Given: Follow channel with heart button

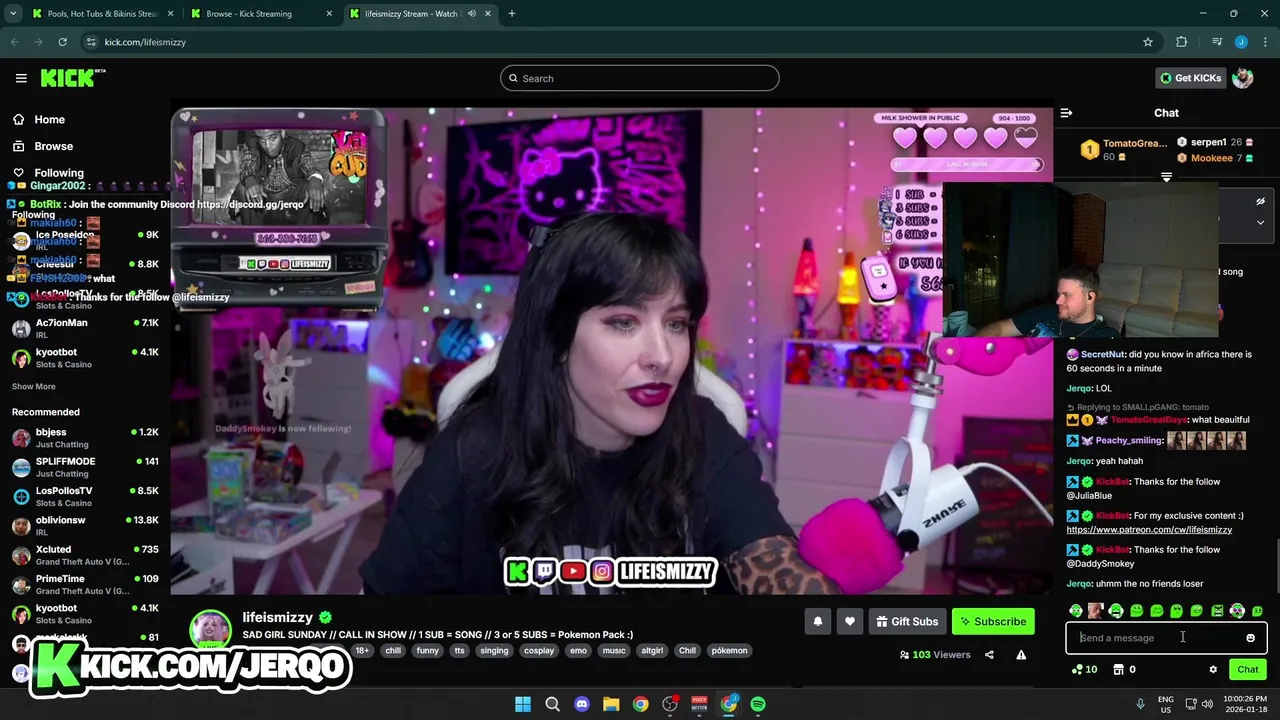Looking at the screenshot, I should click(850, 622).
